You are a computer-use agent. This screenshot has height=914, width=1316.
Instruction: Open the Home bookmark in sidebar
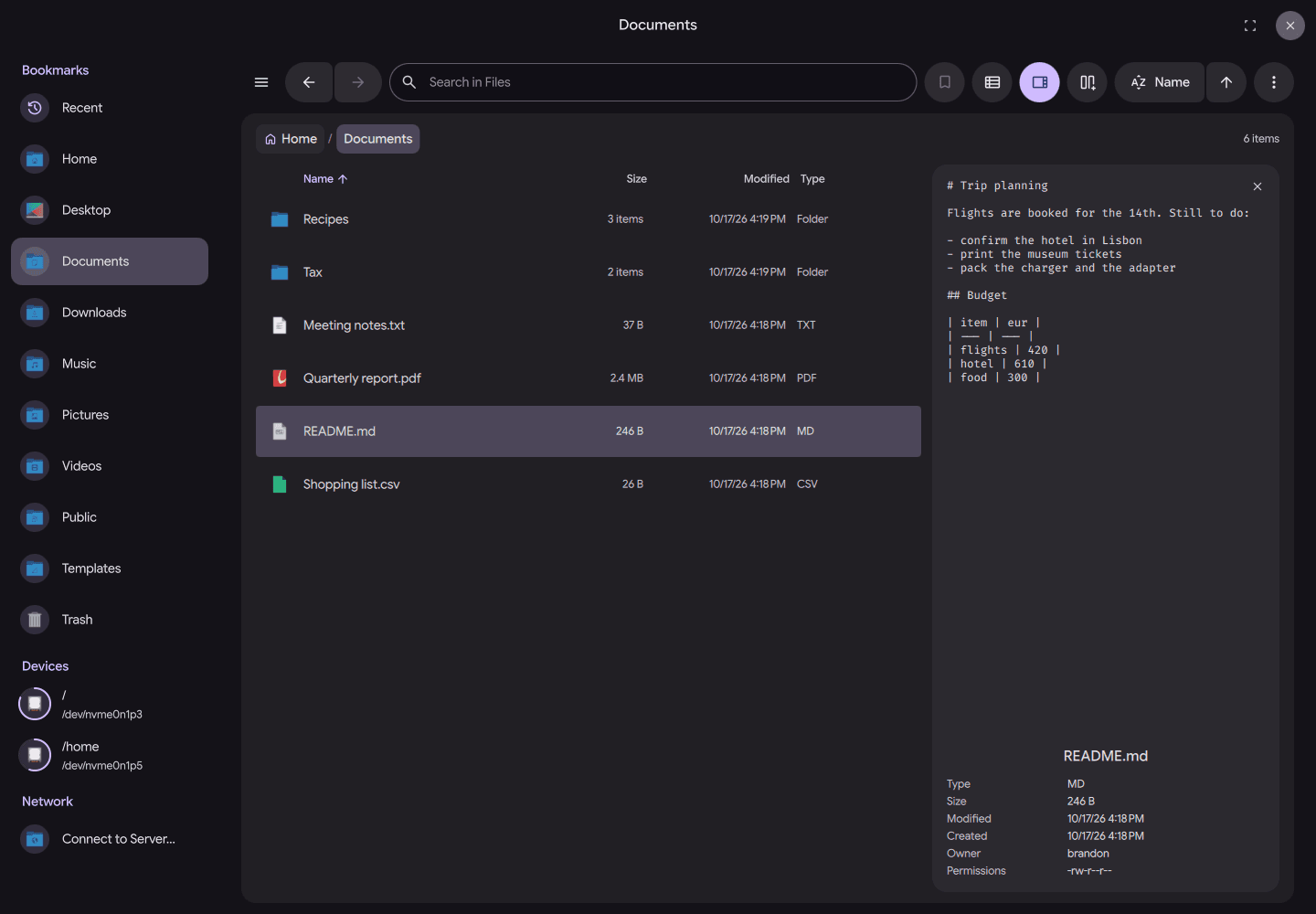pos(110,159)
